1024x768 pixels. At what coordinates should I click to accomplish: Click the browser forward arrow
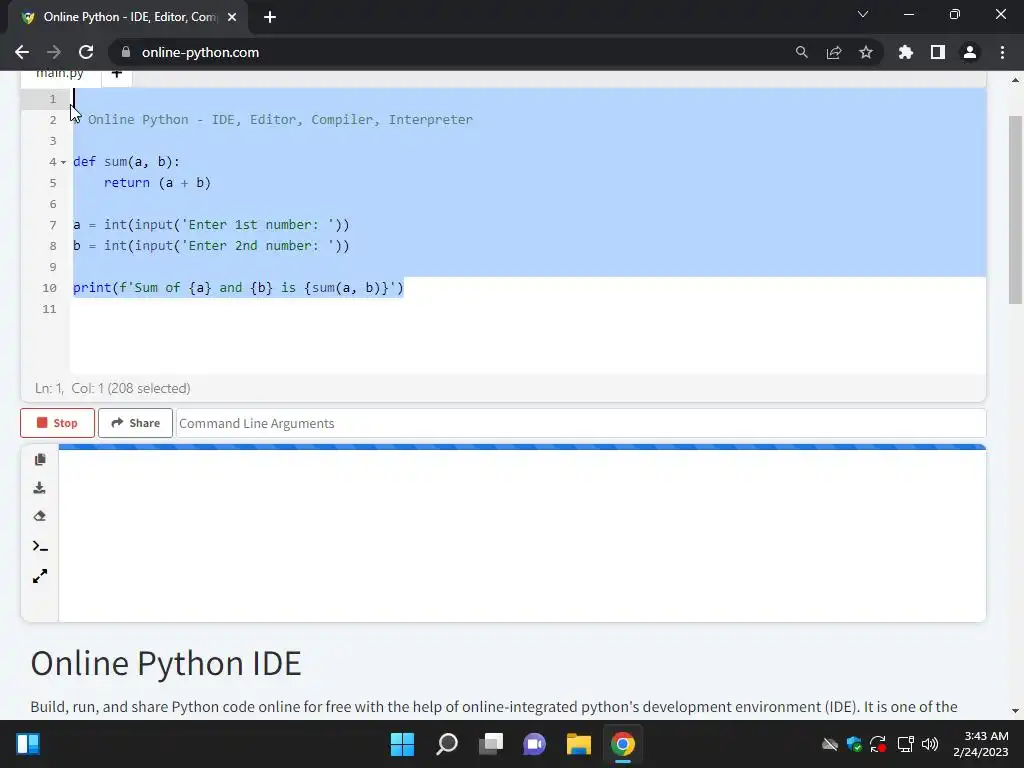tap(54, 52)
